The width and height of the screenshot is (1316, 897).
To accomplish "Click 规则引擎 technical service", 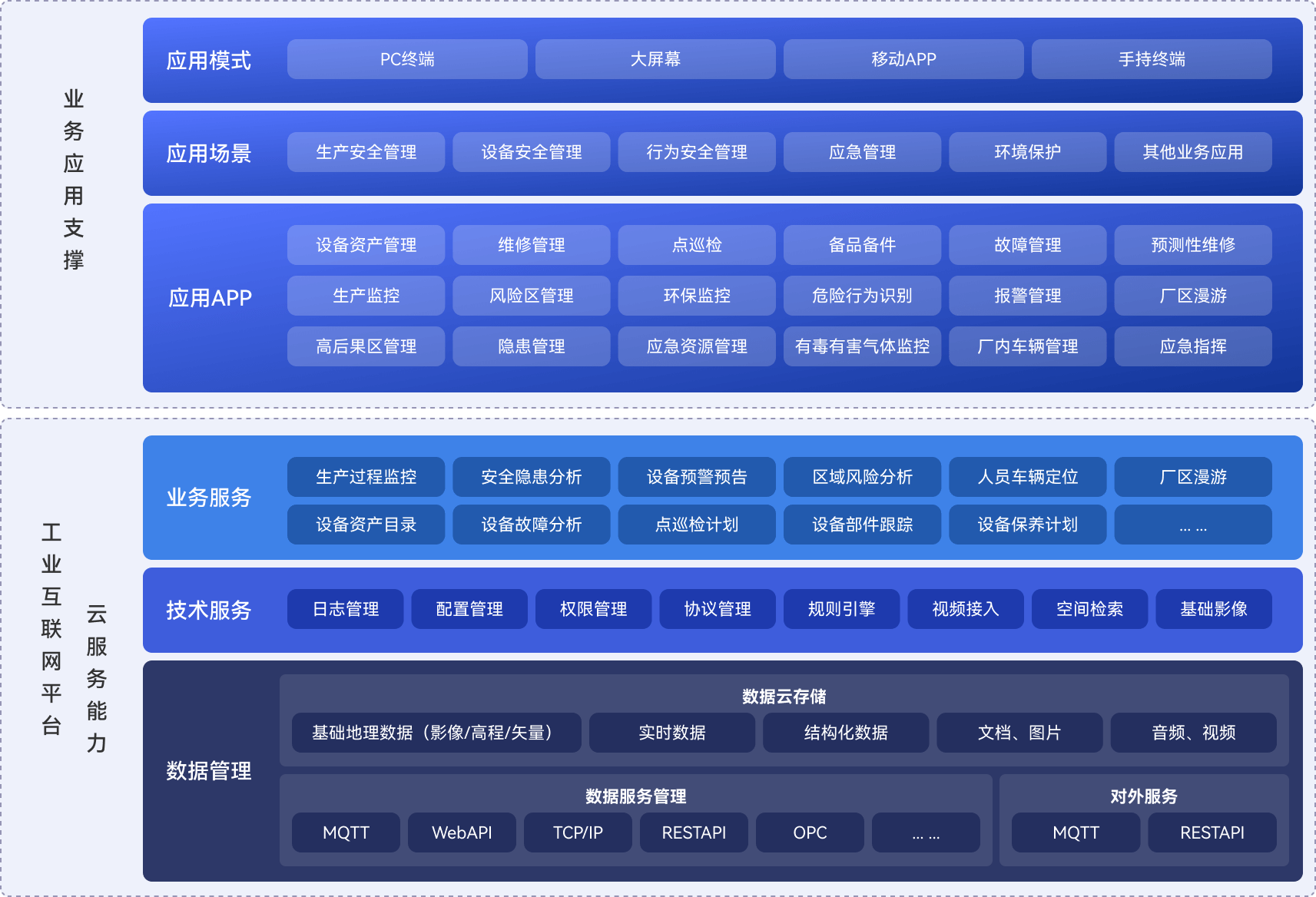I will click(x=841, y=609).
